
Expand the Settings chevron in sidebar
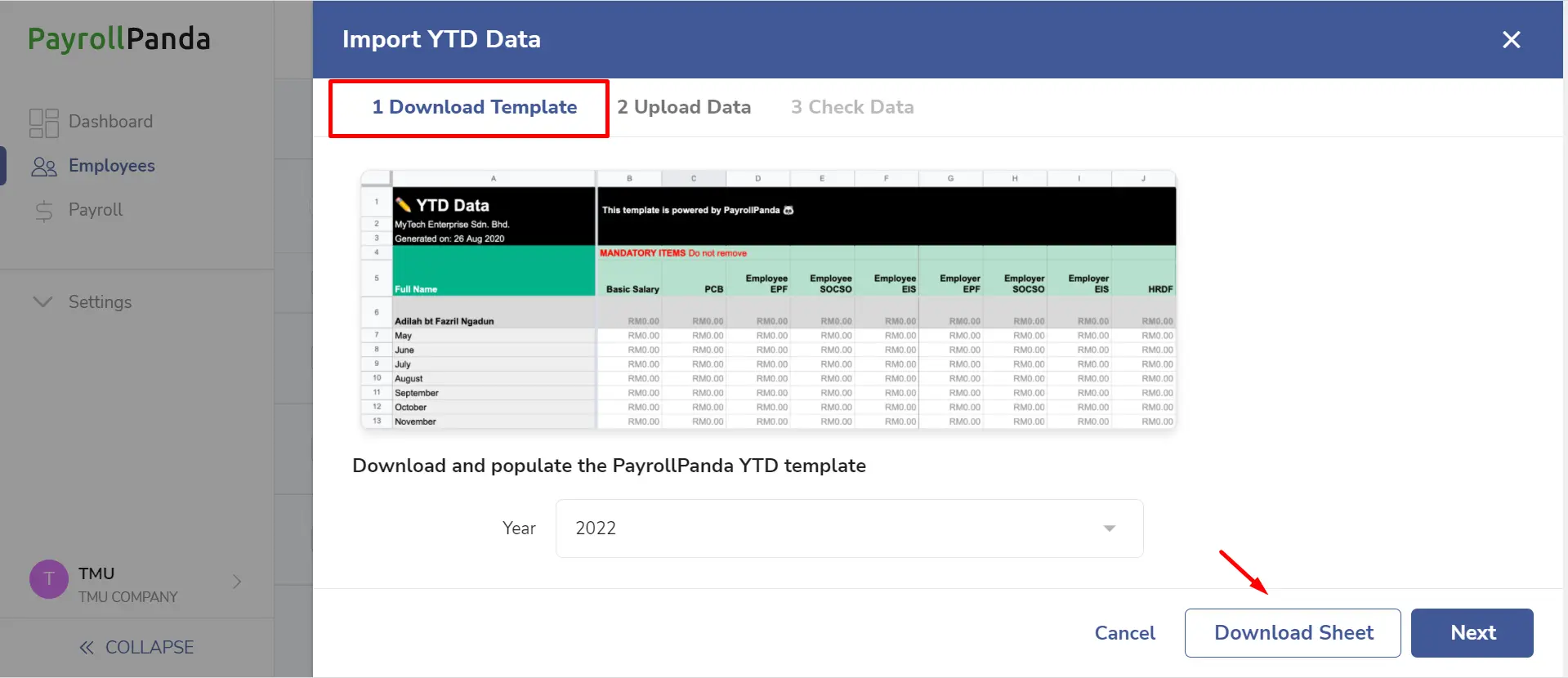[x=42, y=301]
